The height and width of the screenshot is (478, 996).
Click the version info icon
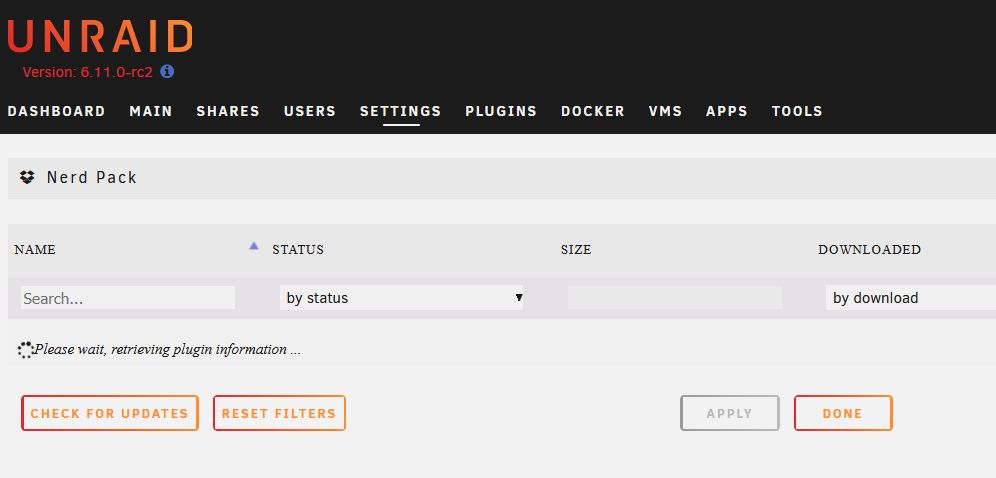point(167,71)
